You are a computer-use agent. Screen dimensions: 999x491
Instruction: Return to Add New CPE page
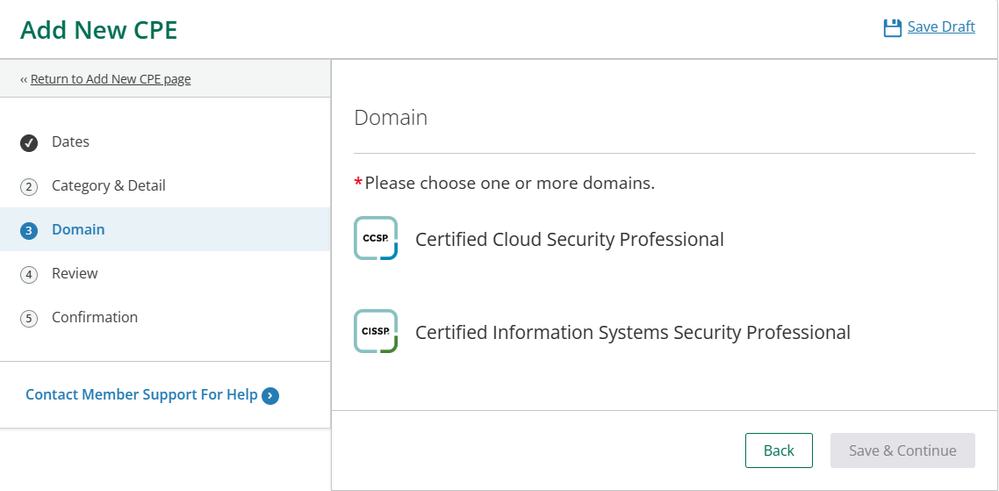pyautogui.click(x=110, y=79)
